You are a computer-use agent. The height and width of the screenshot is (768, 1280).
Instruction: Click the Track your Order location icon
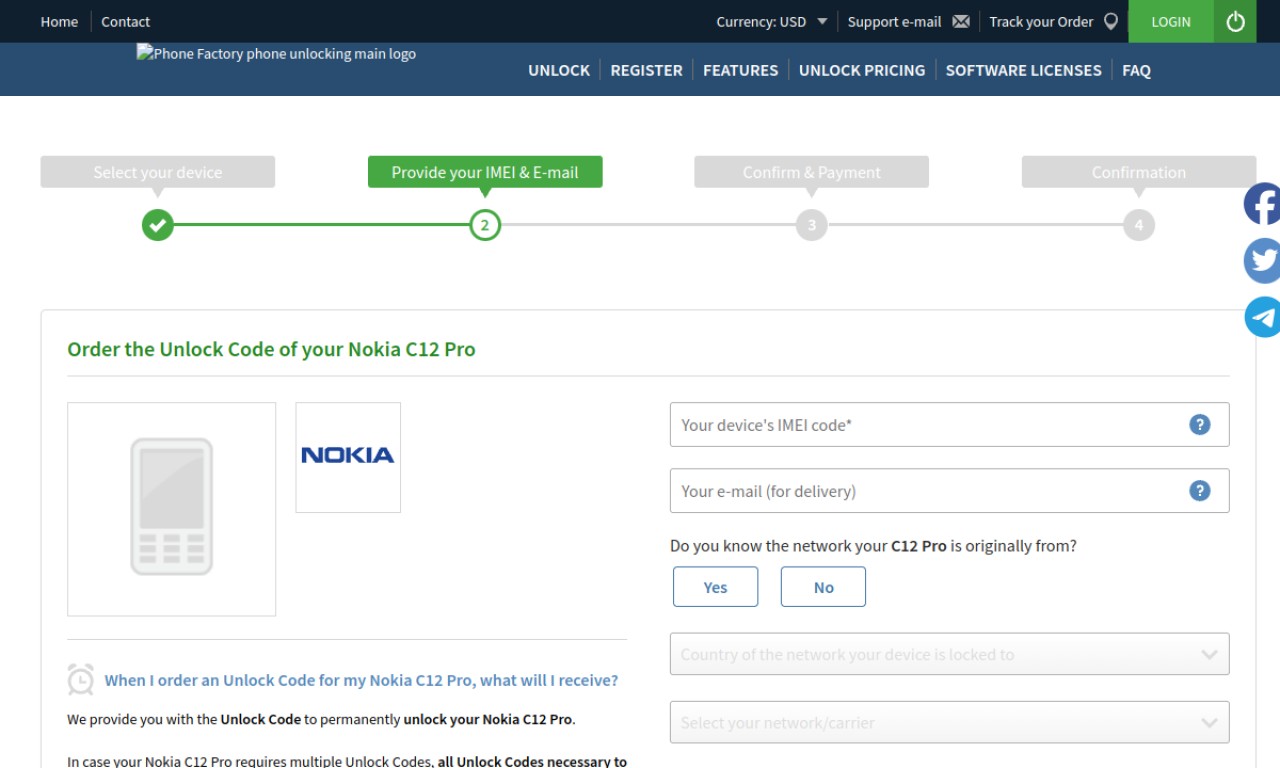[1110, 21]
